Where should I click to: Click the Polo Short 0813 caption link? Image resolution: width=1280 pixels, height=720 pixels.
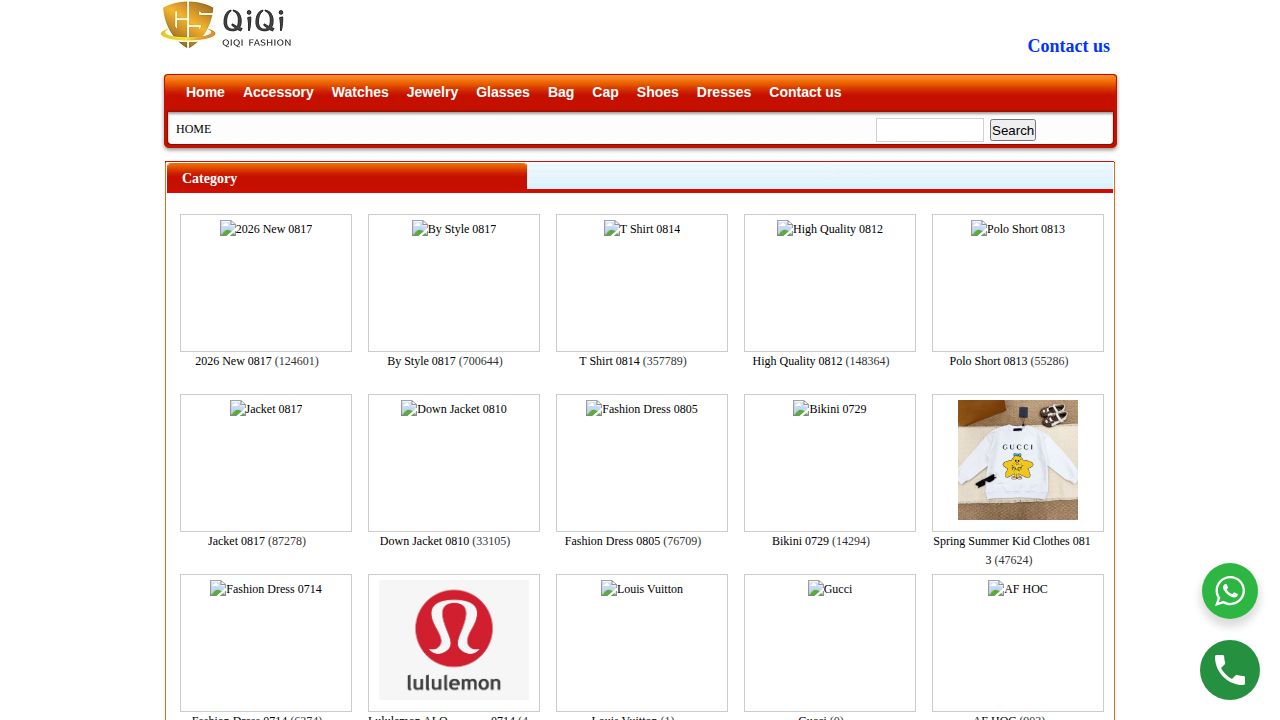pos(988,361)
